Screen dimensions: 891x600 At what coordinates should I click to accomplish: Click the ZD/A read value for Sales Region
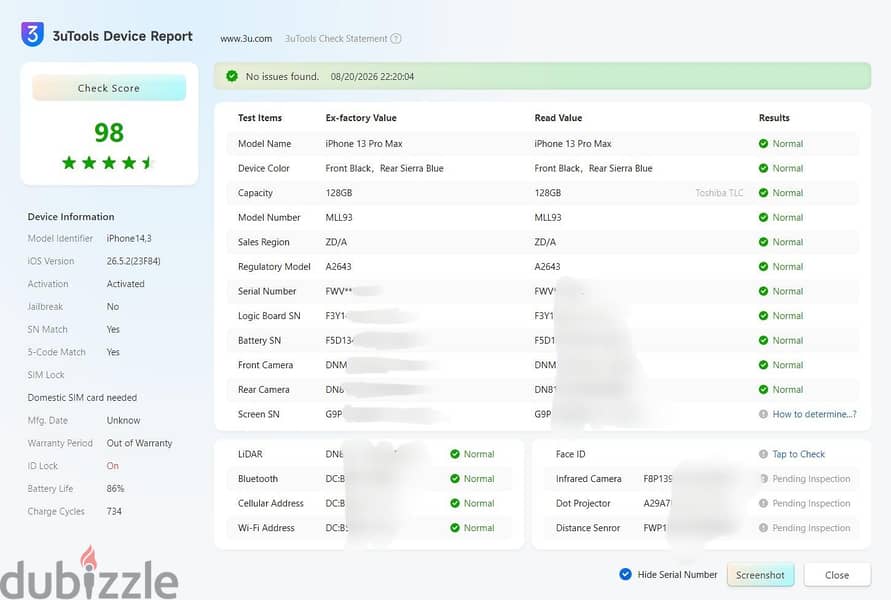click(x=545, y=242)
